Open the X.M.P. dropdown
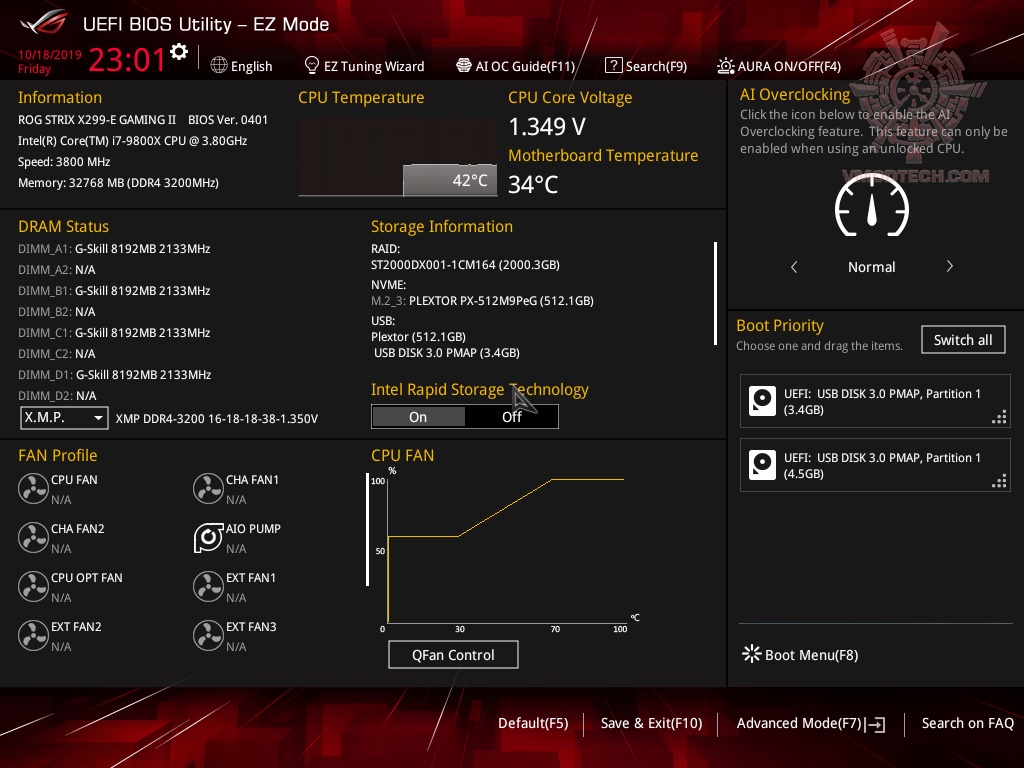Viewport: 1024px width, 768px height. (x=64, y=417)
